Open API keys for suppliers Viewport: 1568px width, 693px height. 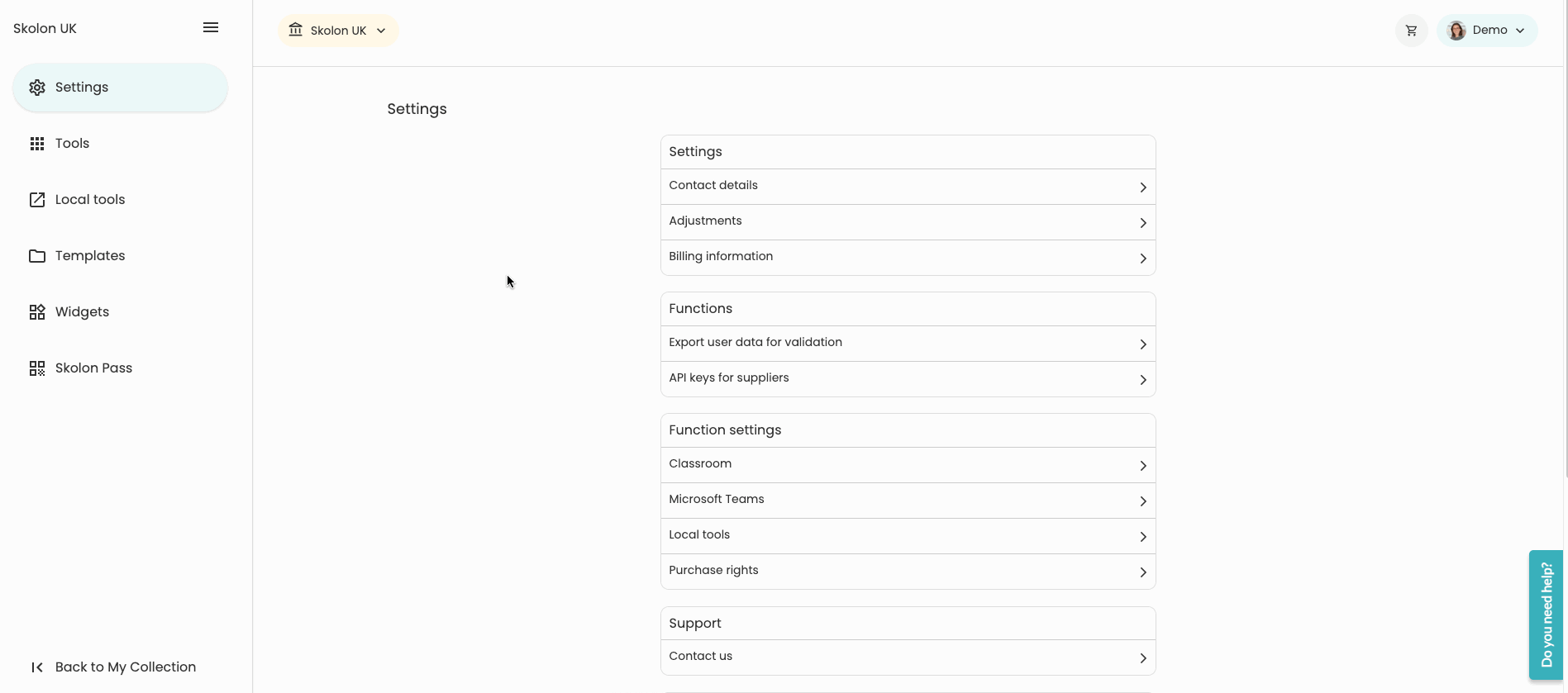click(908, 379)
